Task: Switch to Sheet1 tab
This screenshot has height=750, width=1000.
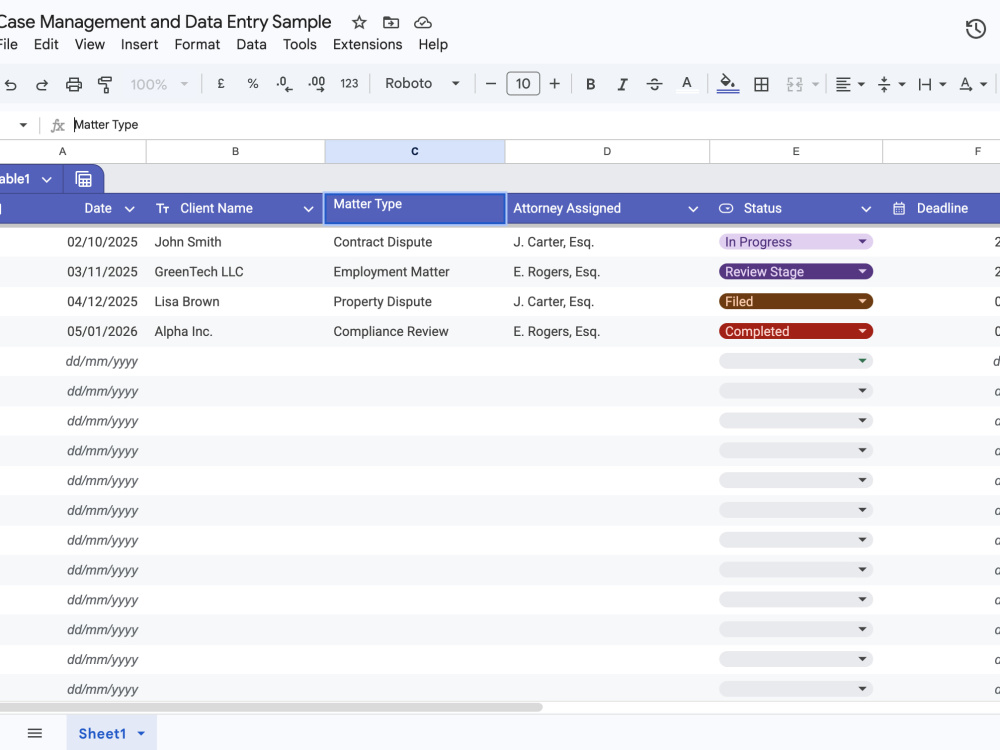Action: click(102, 733)
